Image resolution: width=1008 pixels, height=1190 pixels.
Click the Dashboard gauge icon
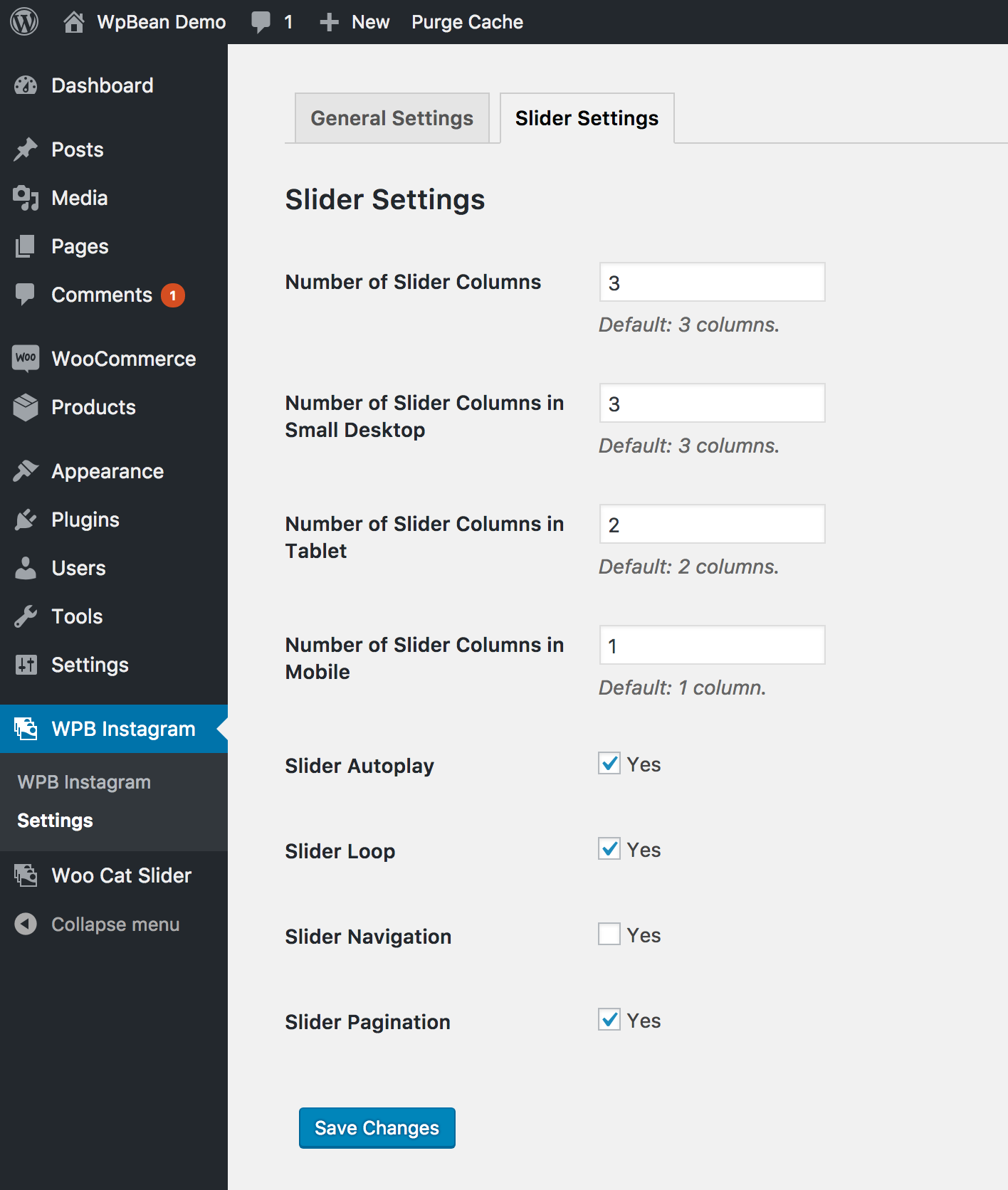(x=26, y=85)
